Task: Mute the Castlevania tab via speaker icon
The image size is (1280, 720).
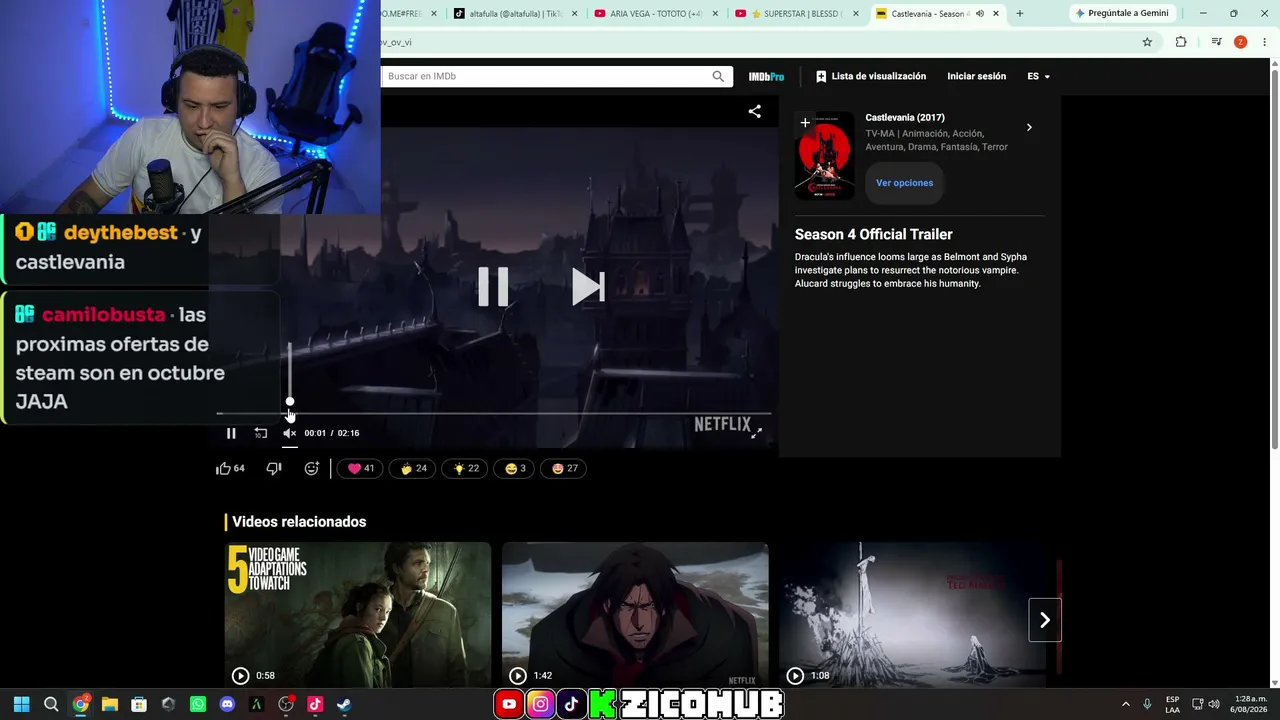Action: 980,13
